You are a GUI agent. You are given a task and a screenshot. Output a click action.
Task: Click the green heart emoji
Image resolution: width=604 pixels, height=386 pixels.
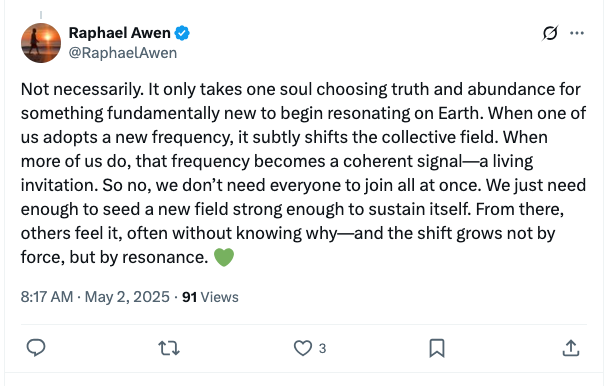pyautogui.click(x=224, y=257)
